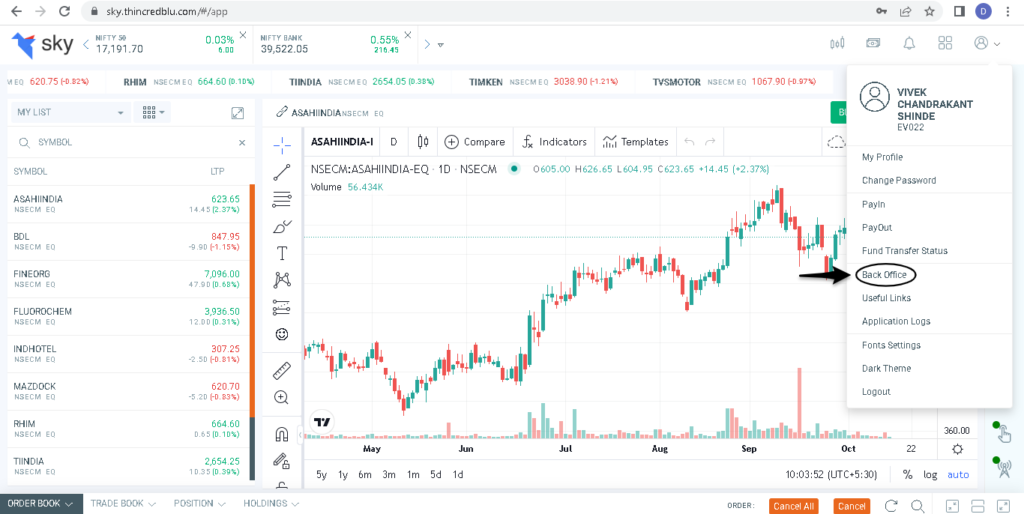Viewport: 1024px width, 514px height.
Task: Select the crosshair cursor tool
Action: [x=282, y=144]
